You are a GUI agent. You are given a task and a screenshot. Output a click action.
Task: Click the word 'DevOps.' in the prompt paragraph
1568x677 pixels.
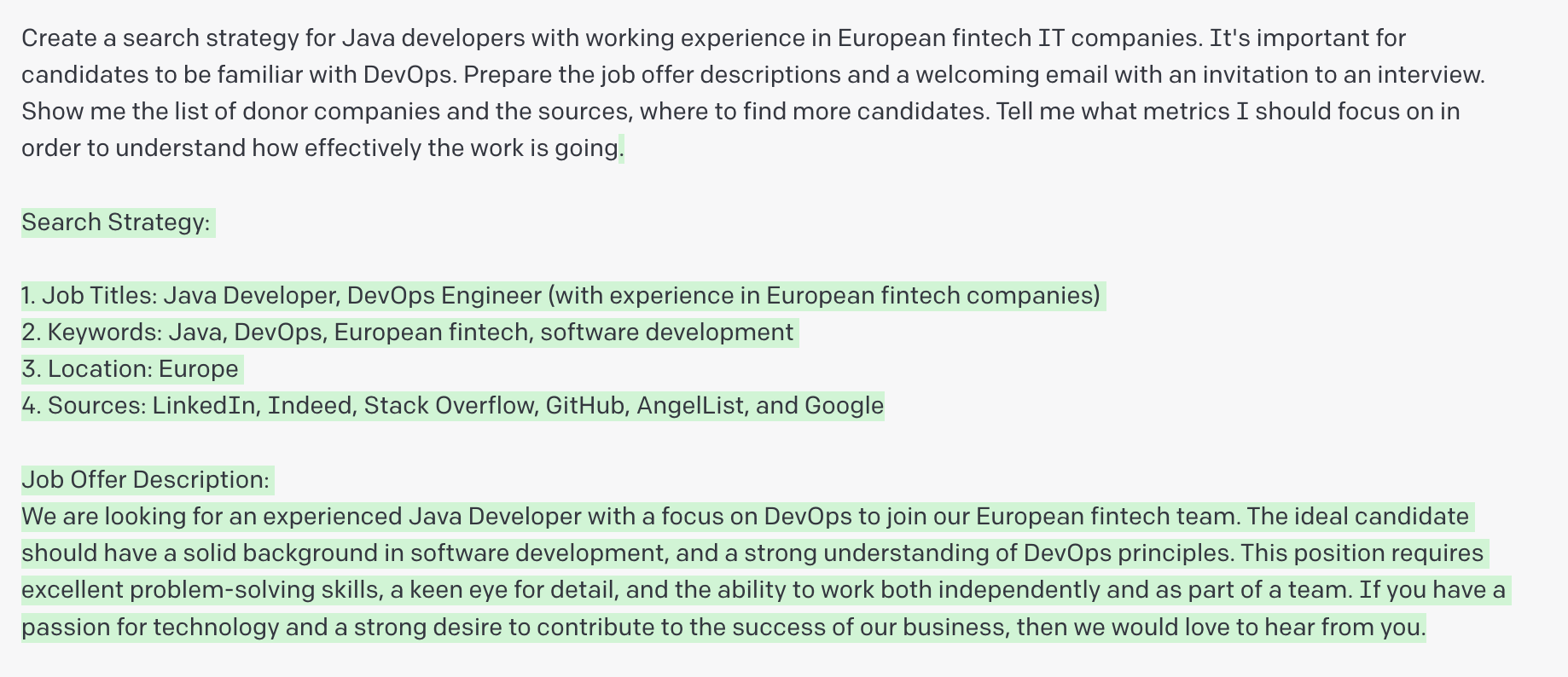tap(409, 75)
